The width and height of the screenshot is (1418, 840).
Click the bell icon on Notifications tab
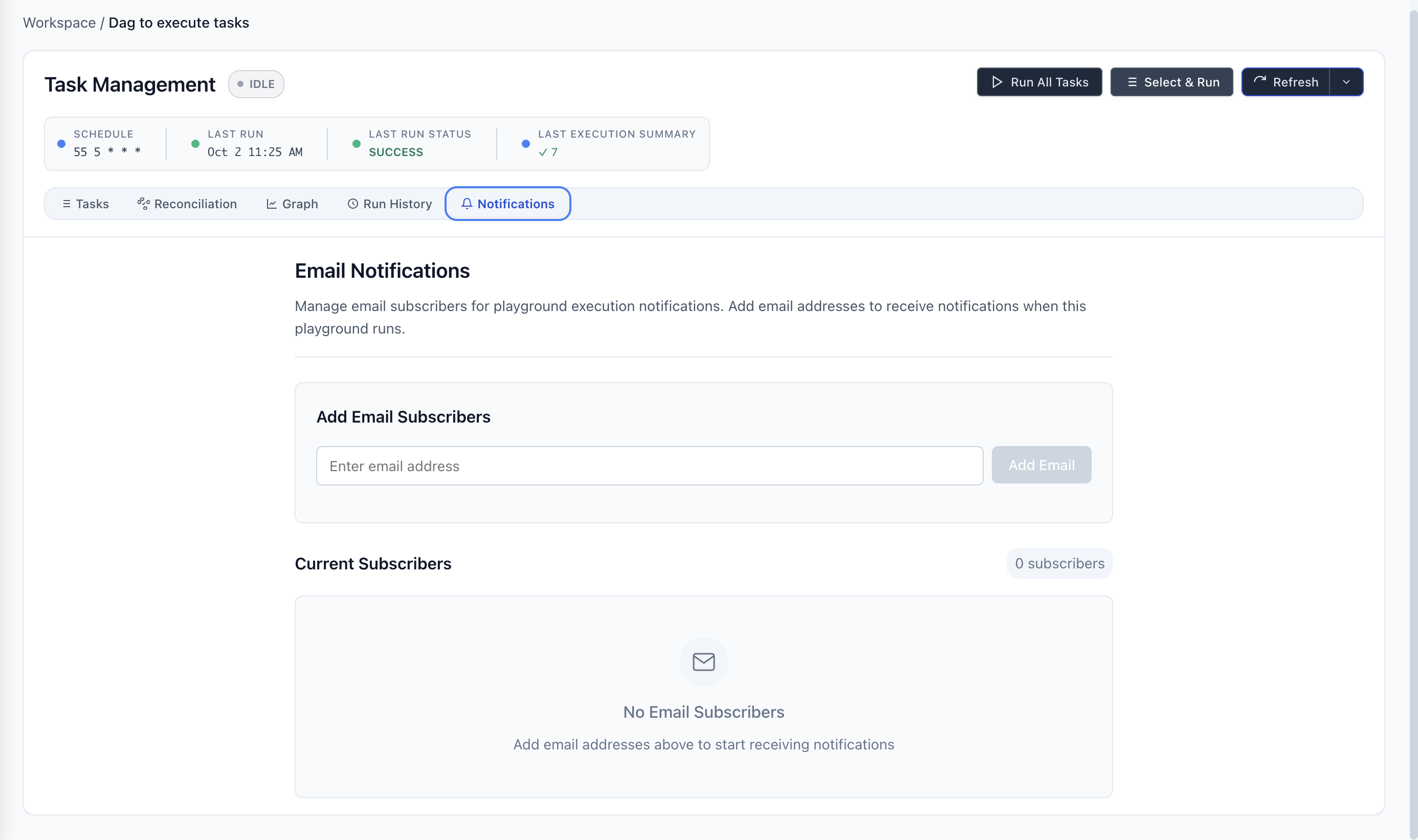pyautogui.click(x=466, y=204)
